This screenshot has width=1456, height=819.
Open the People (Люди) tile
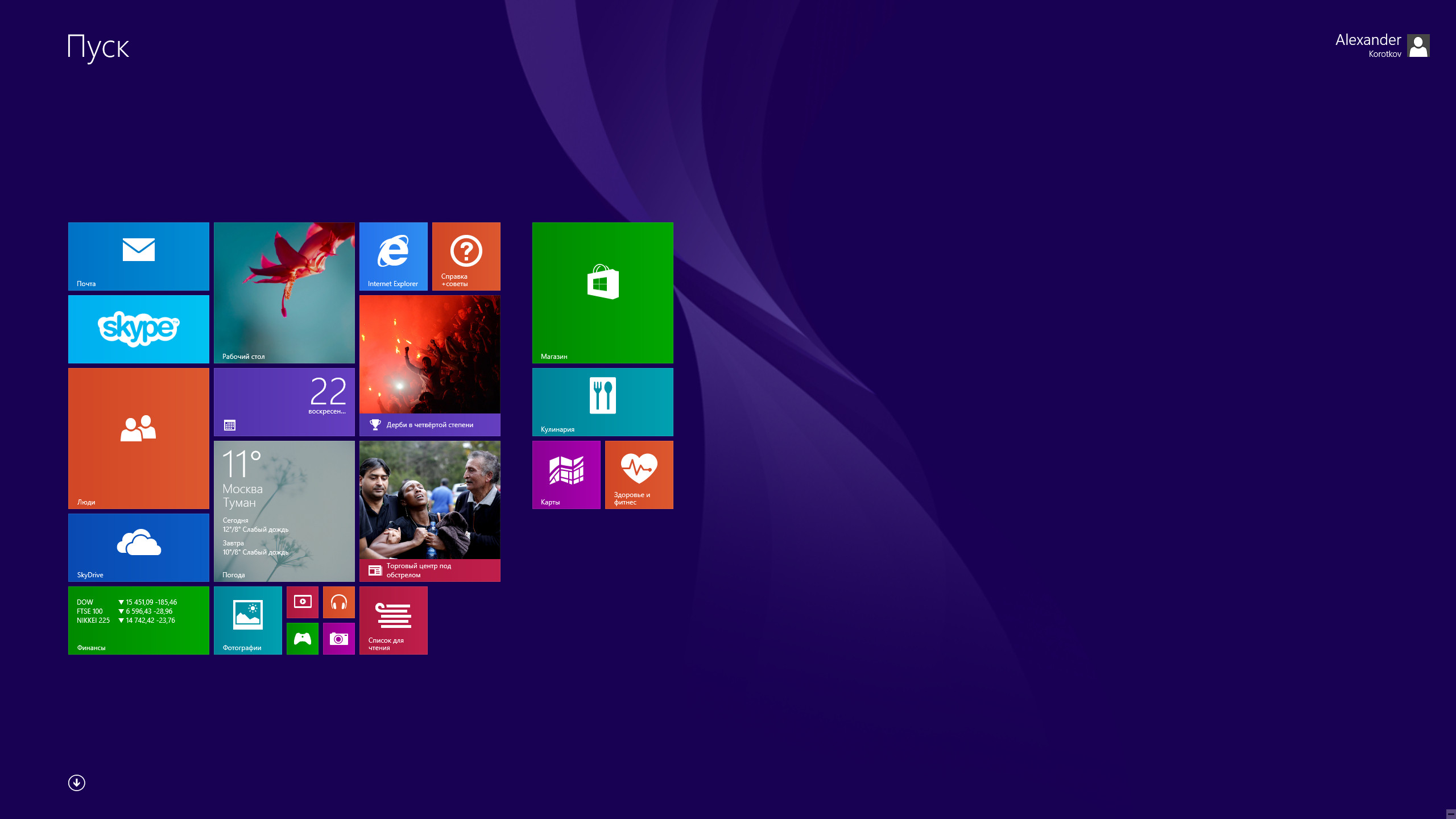coord(138,438)
